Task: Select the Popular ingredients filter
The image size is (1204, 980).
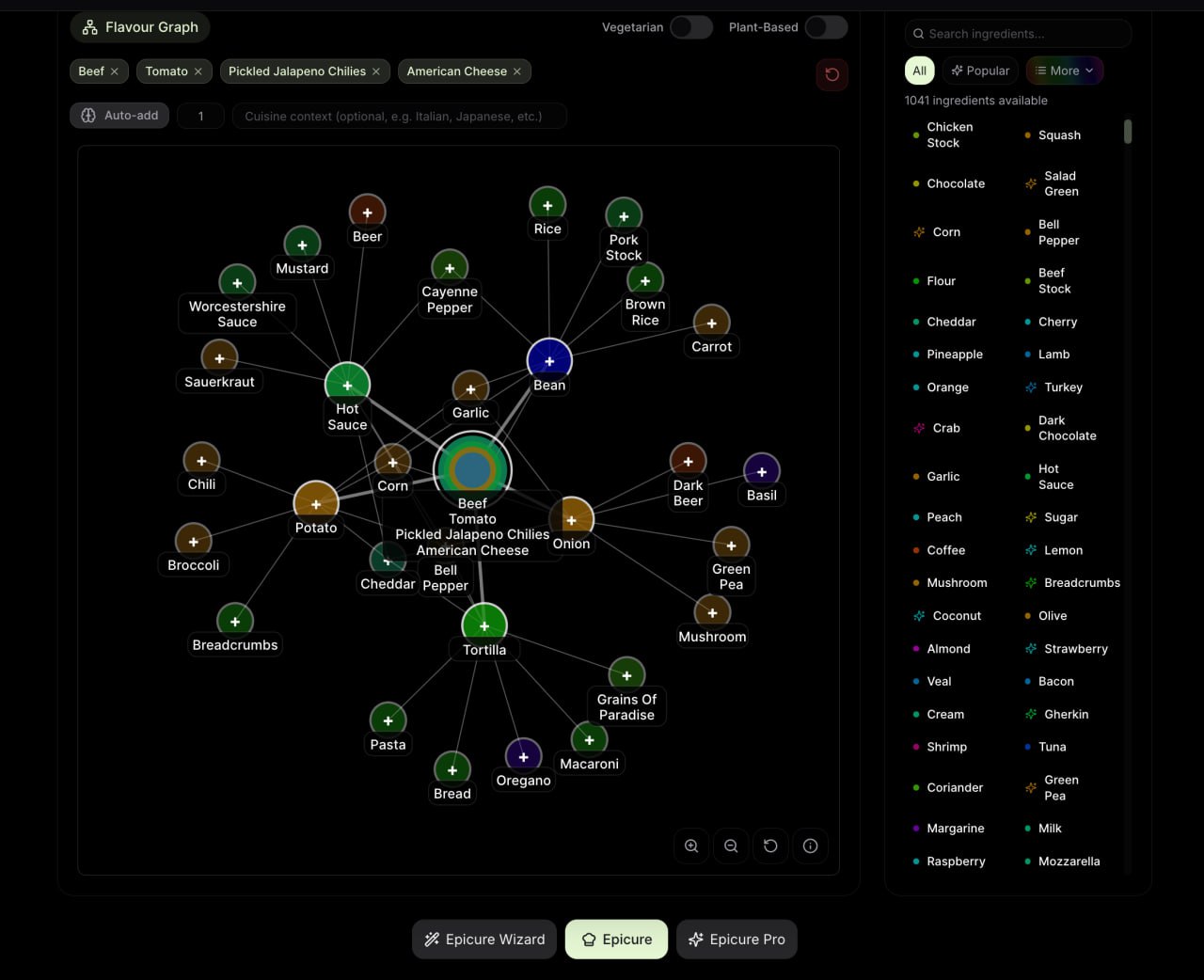Action: pos(980,71)
